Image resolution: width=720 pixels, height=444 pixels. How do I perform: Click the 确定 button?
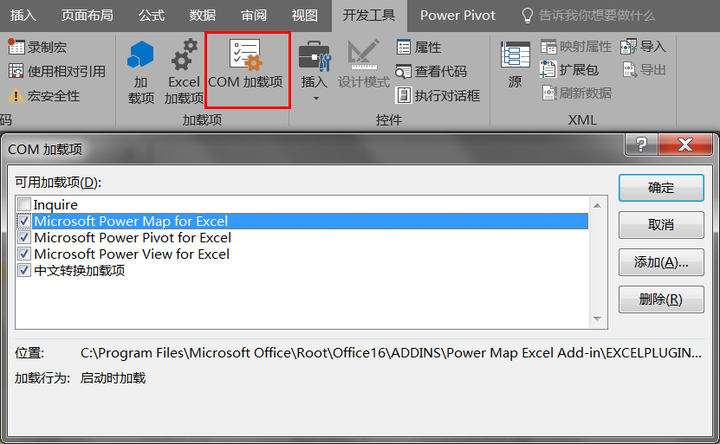tap(661, 188)
